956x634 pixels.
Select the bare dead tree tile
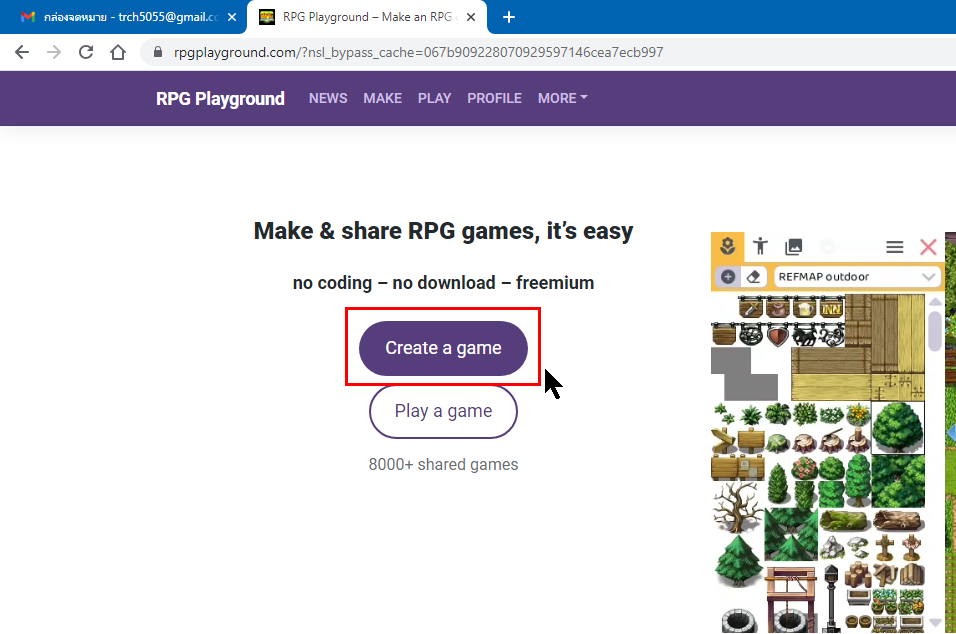737,507
